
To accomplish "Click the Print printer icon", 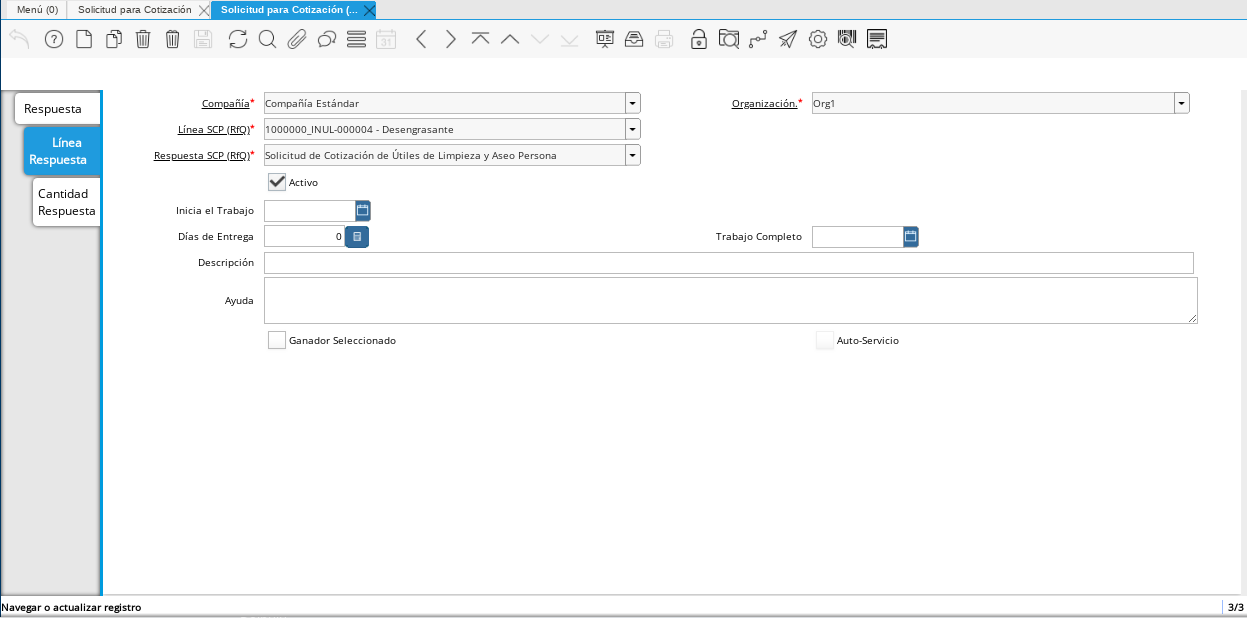I will (664, 39).
